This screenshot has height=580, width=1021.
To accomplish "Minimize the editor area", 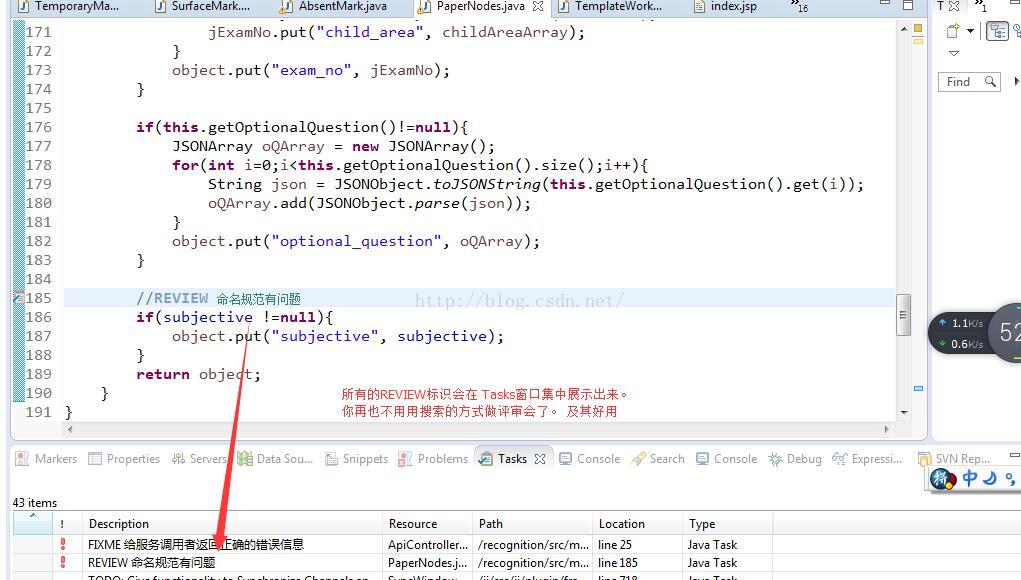I will [885, 5].
